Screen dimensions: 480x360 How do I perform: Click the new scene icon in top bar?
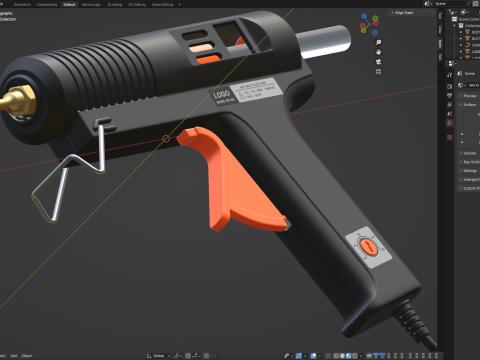point(475,3)
